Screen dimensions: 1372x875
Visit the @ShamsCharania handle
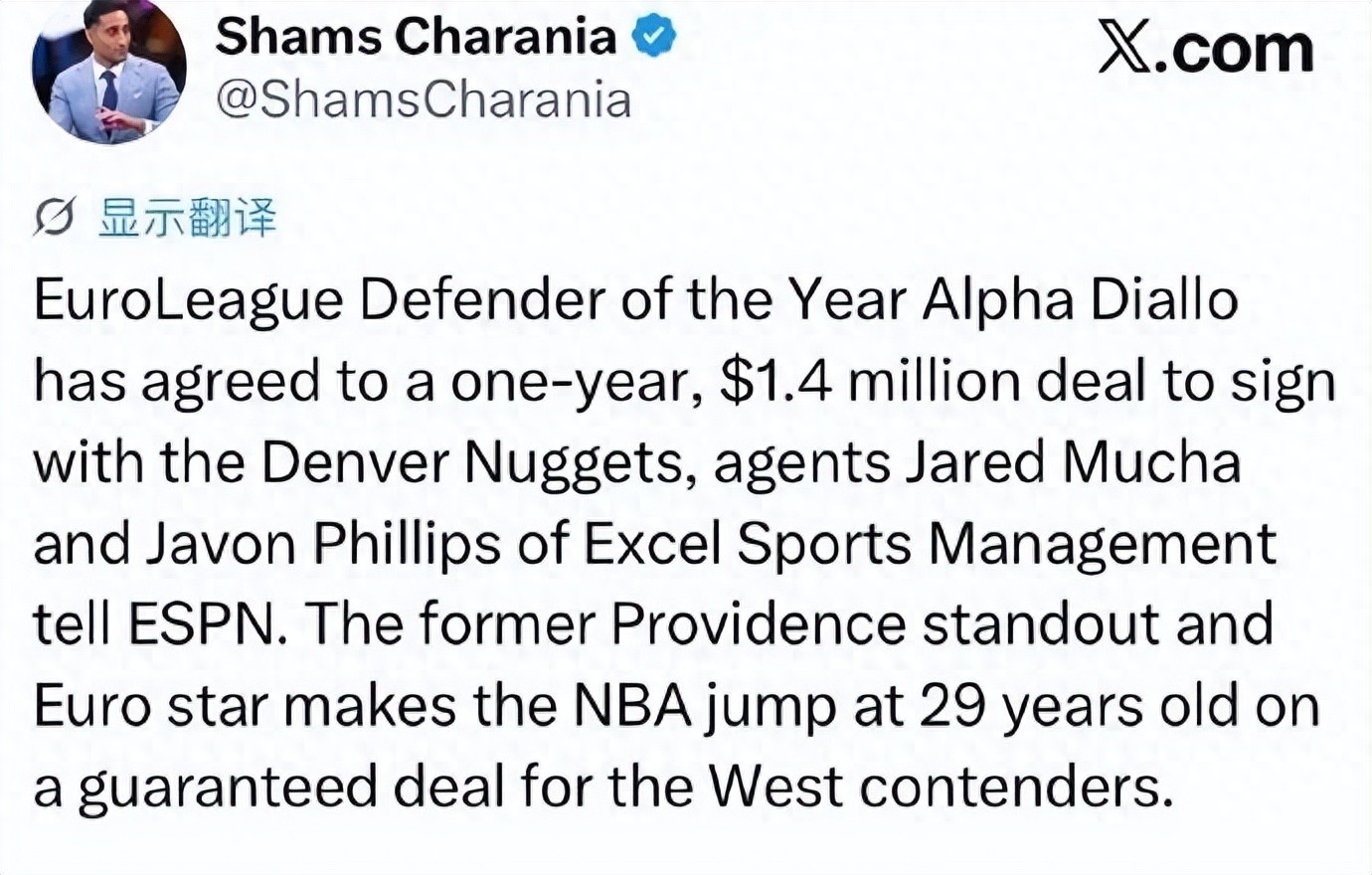tap(424, 100)
